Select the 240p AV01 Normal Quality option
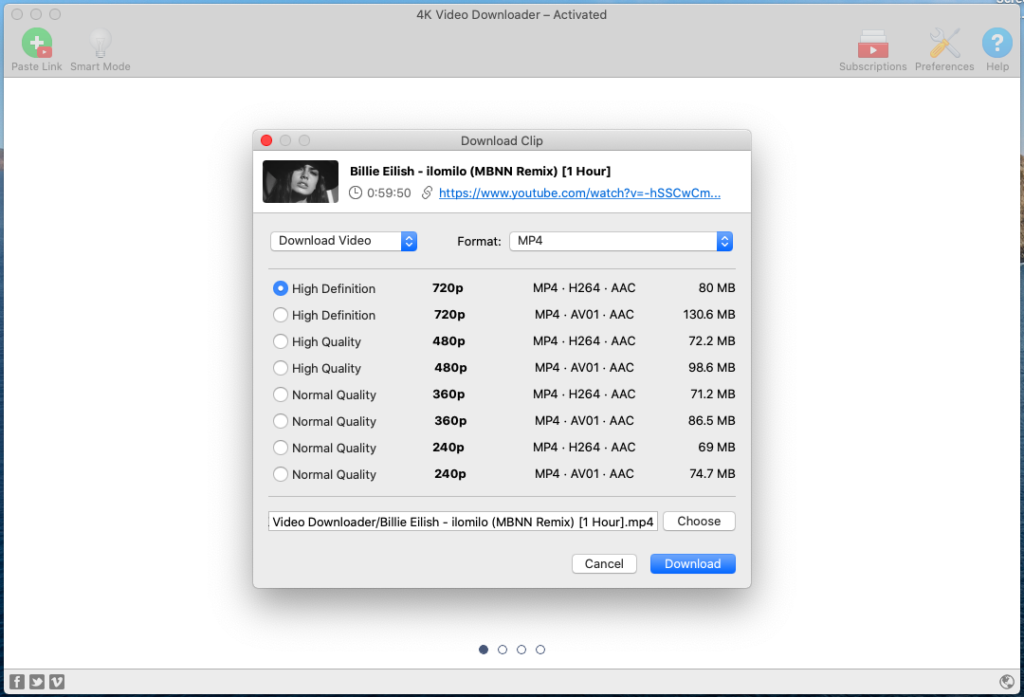The width and height of the screenshot is (1024, 697). (x=280, y=474)
